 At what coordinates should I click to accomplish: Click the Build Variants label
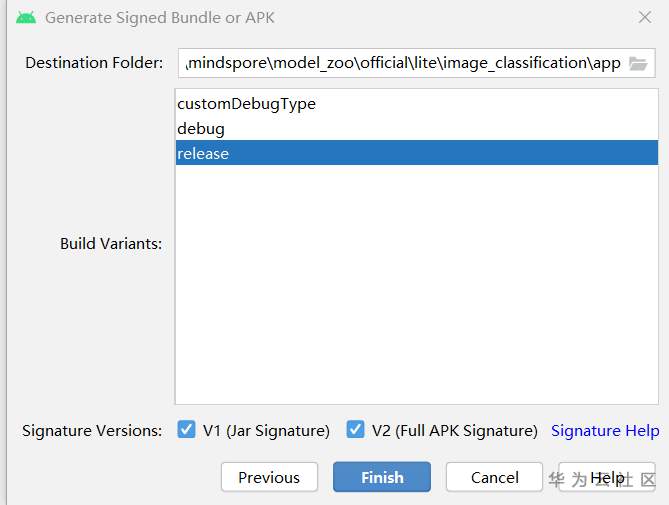tap(110, 244)
